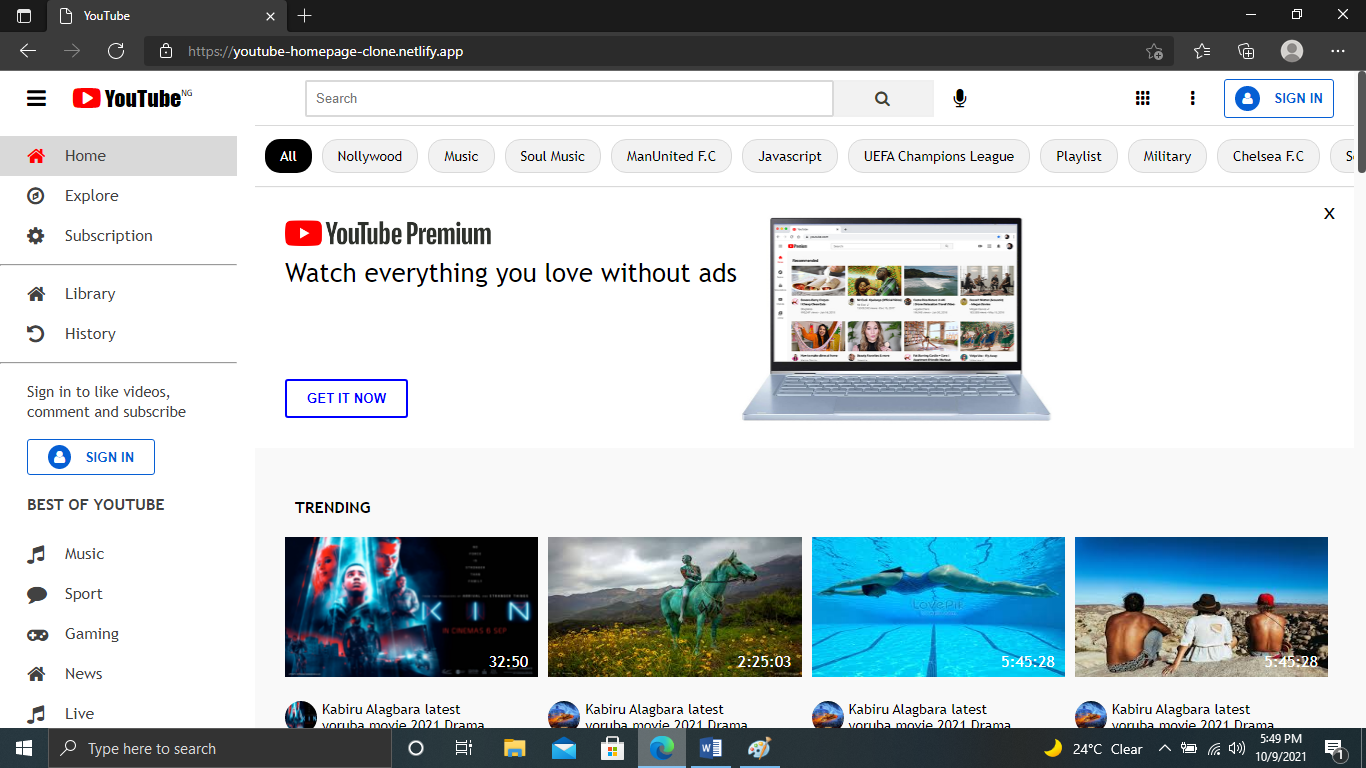Click the browser Back arrow

[28, 51]
